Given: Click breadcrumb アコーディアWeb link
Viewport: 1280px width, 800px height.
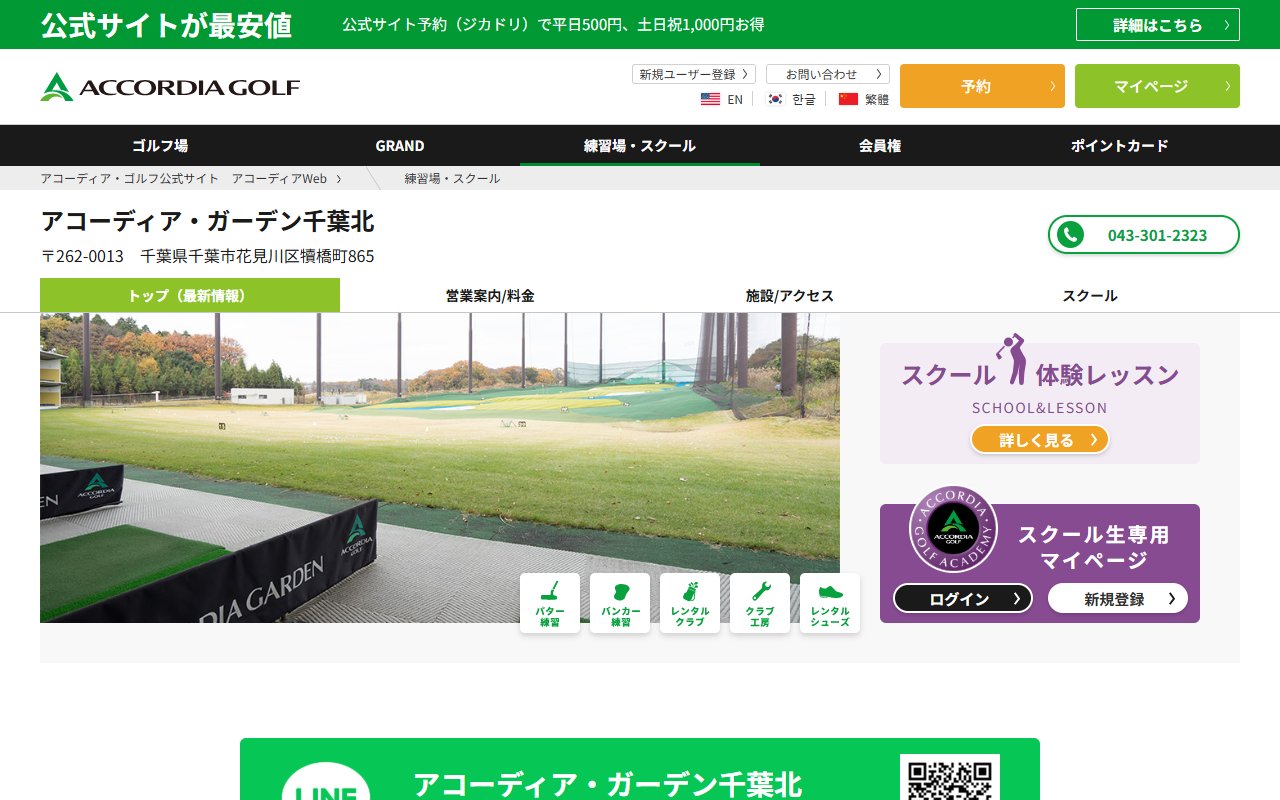Looking at the screenshot, I should tap(184, 178).
